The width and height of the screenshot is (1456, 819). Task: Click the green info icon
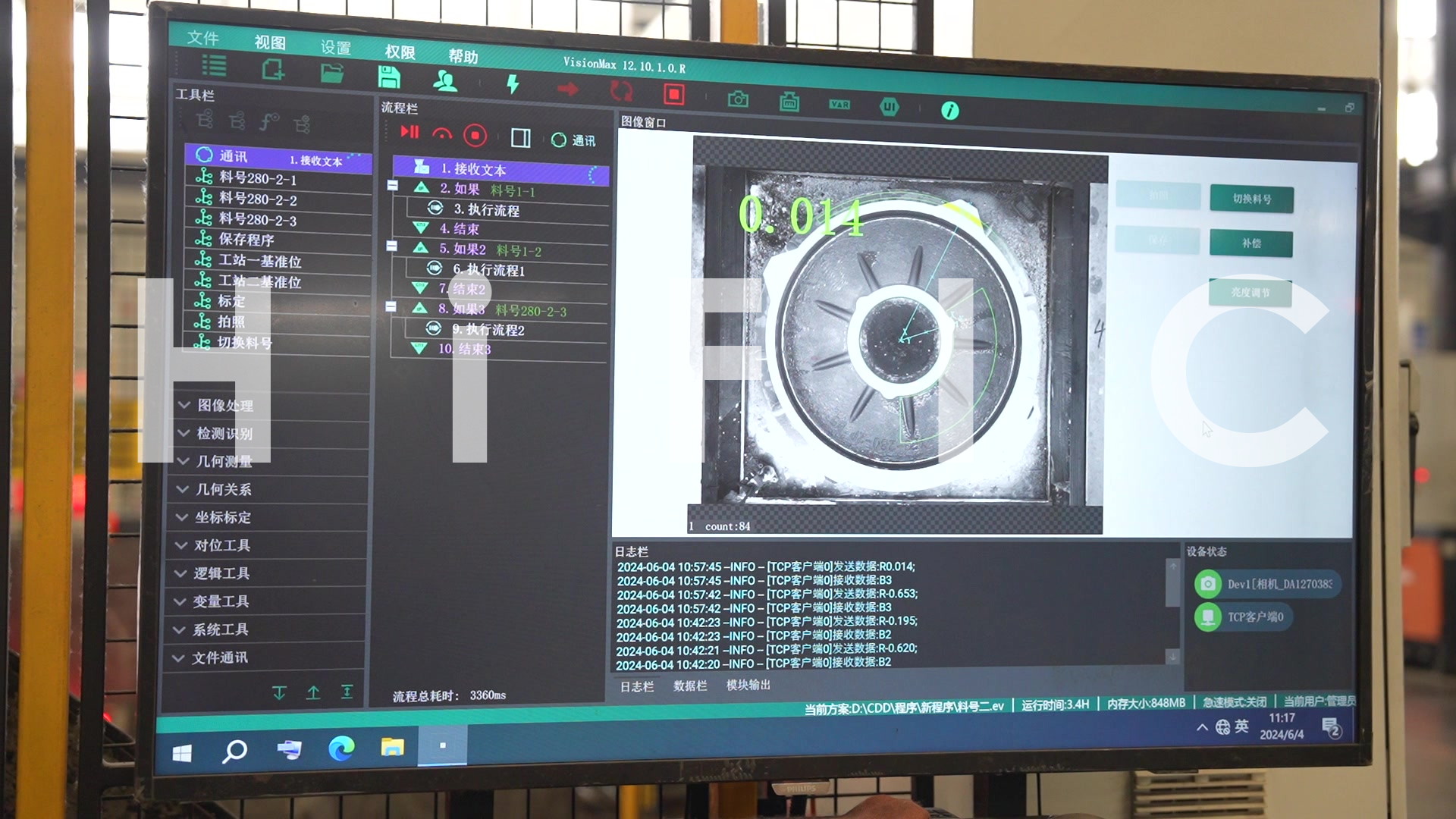[949, 111]
